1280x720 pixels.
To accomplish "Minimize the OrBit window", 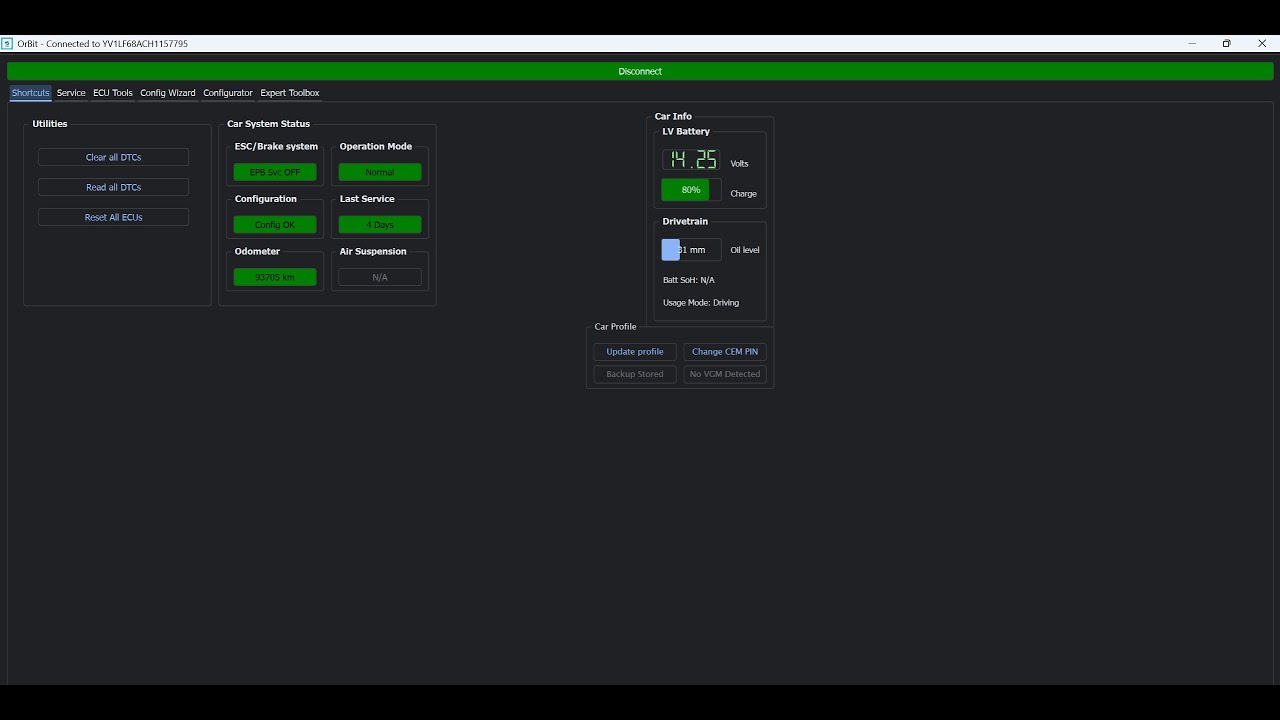I will pyautogui.click(x=1192, y=44).
